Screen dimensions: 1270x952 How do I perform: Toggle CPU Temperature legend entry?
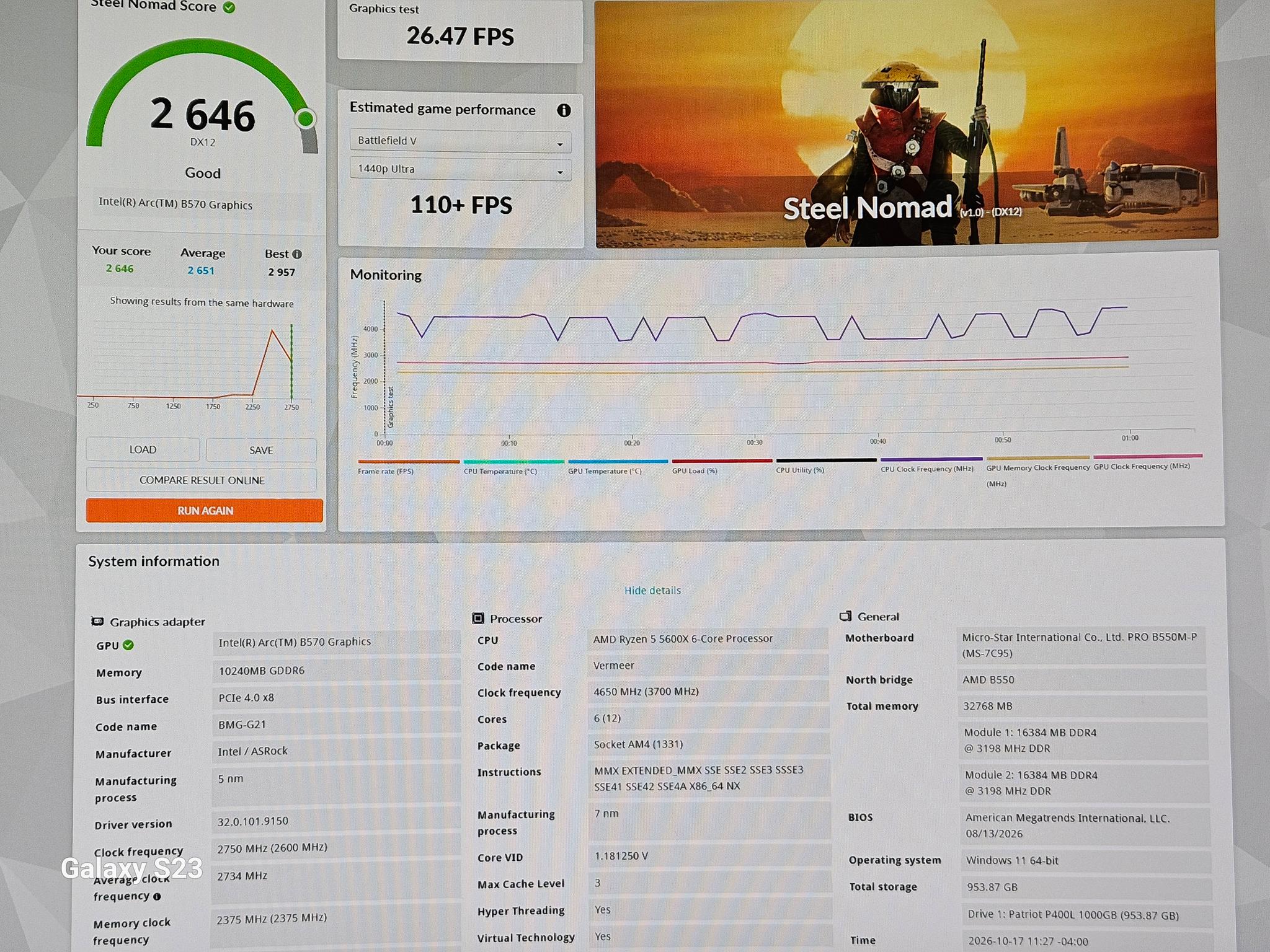(513, 467)
